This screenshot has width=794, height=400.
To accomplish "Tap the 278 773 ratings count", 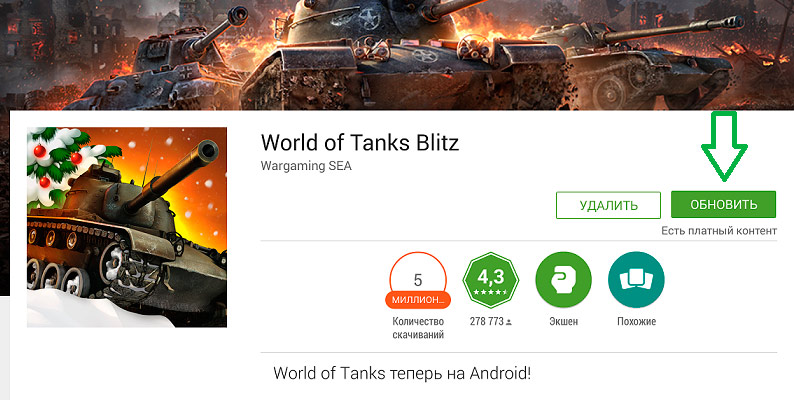I will tap(487, 322).
